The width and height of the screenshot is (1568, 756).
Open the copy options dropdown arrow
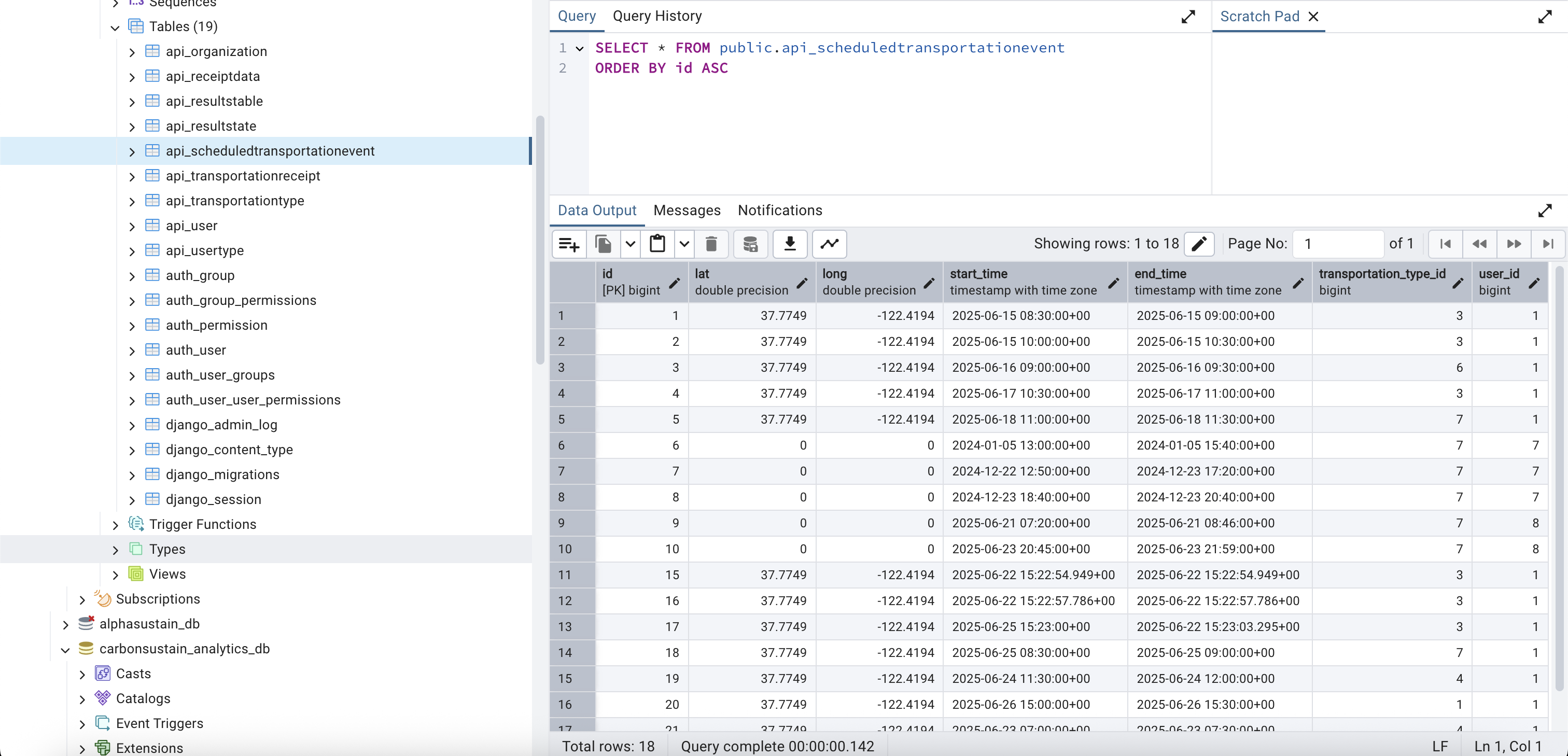point(630,244)
